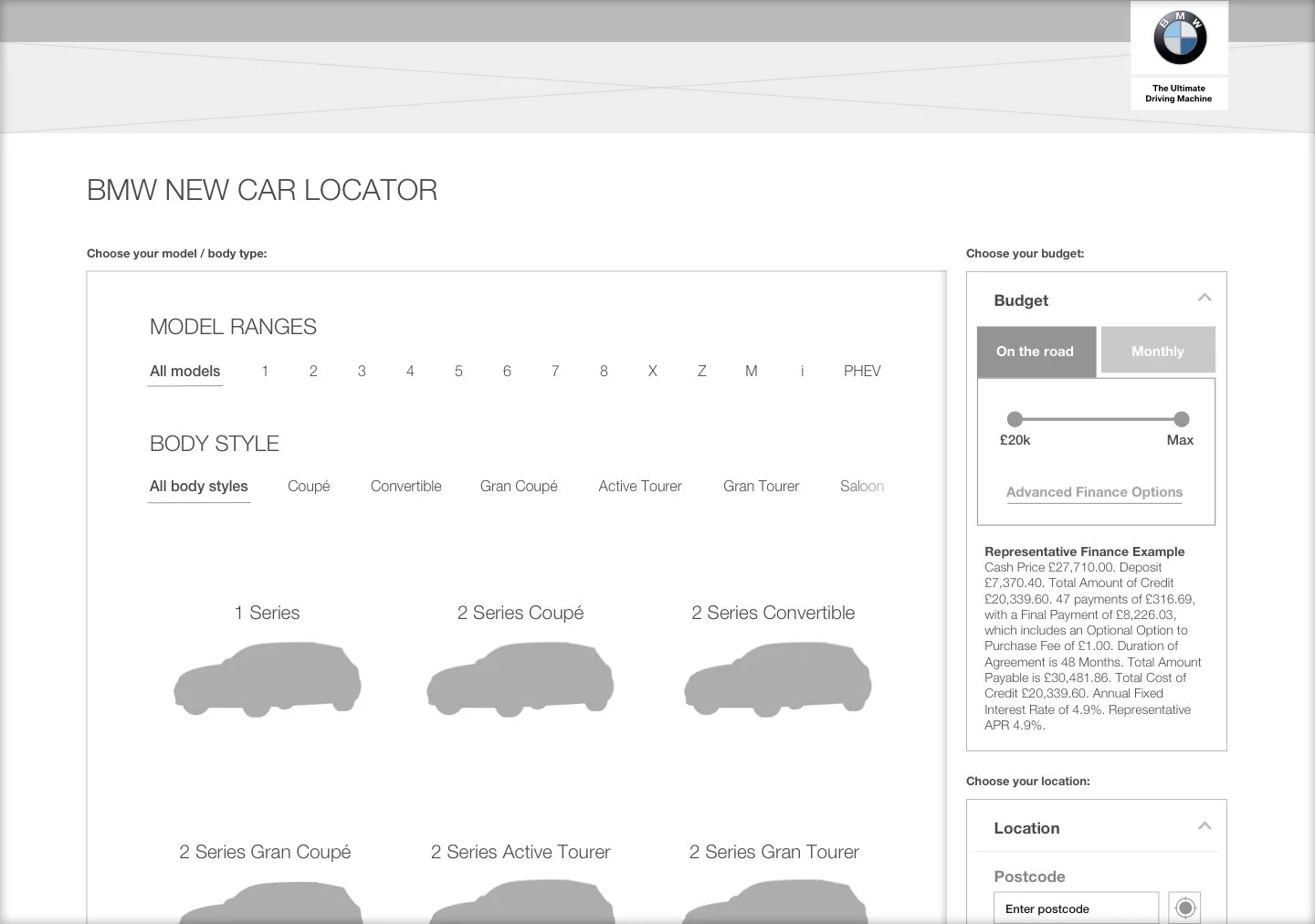Select the 2 Series Coupé car silhouette

click(521, 678)
